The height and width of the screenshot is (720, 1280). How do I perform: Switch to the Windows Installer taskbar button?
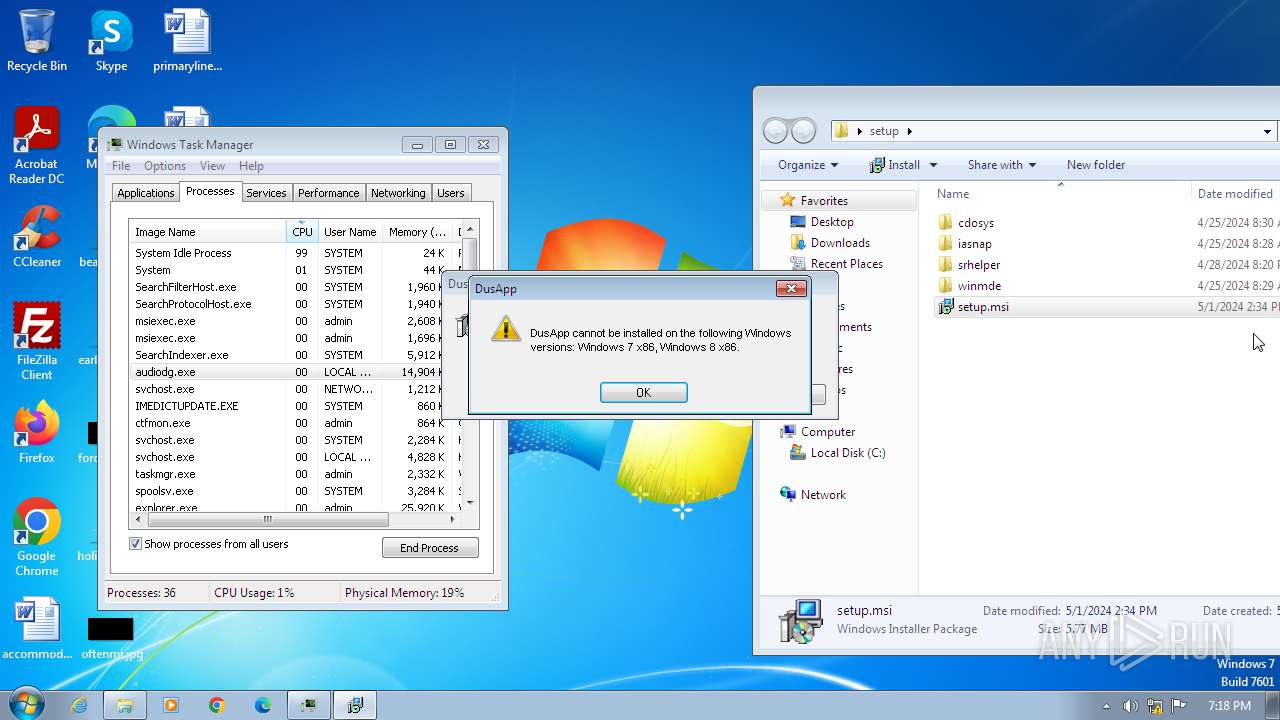coord(355,705)
